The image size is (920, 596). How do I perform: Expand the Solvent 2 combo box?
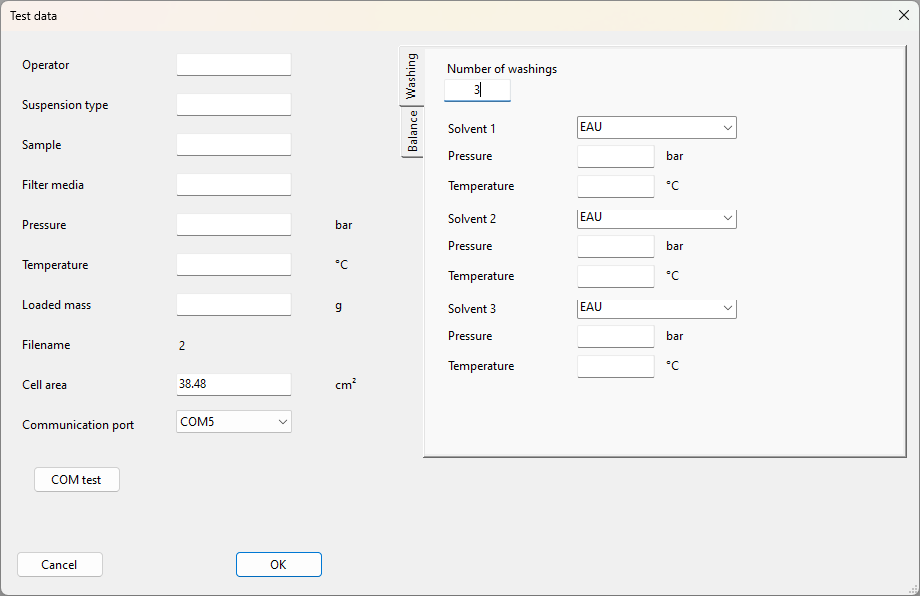pos(657,218)
